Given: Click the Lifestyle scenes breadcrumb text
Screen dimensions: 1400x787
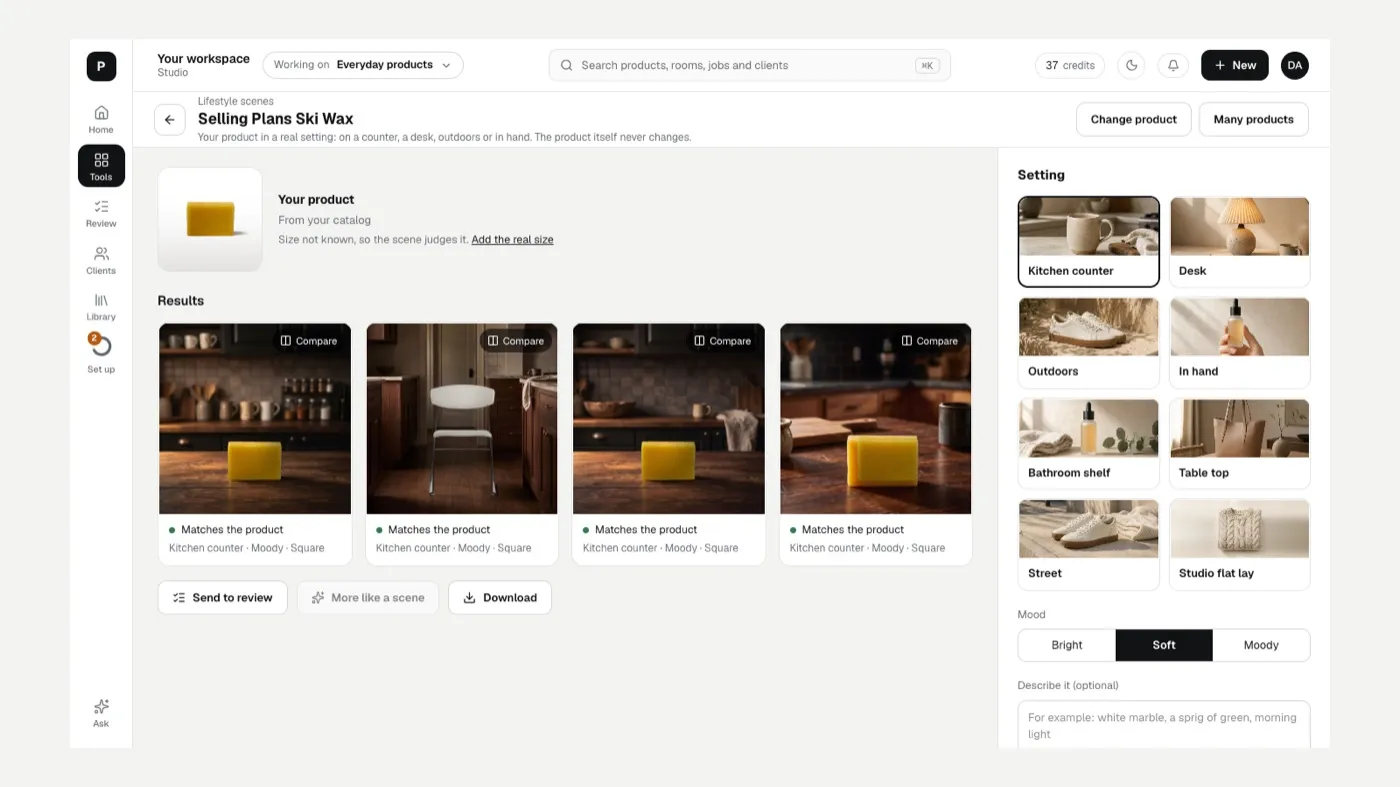Looking at the screenshot, I should point(236,101).
